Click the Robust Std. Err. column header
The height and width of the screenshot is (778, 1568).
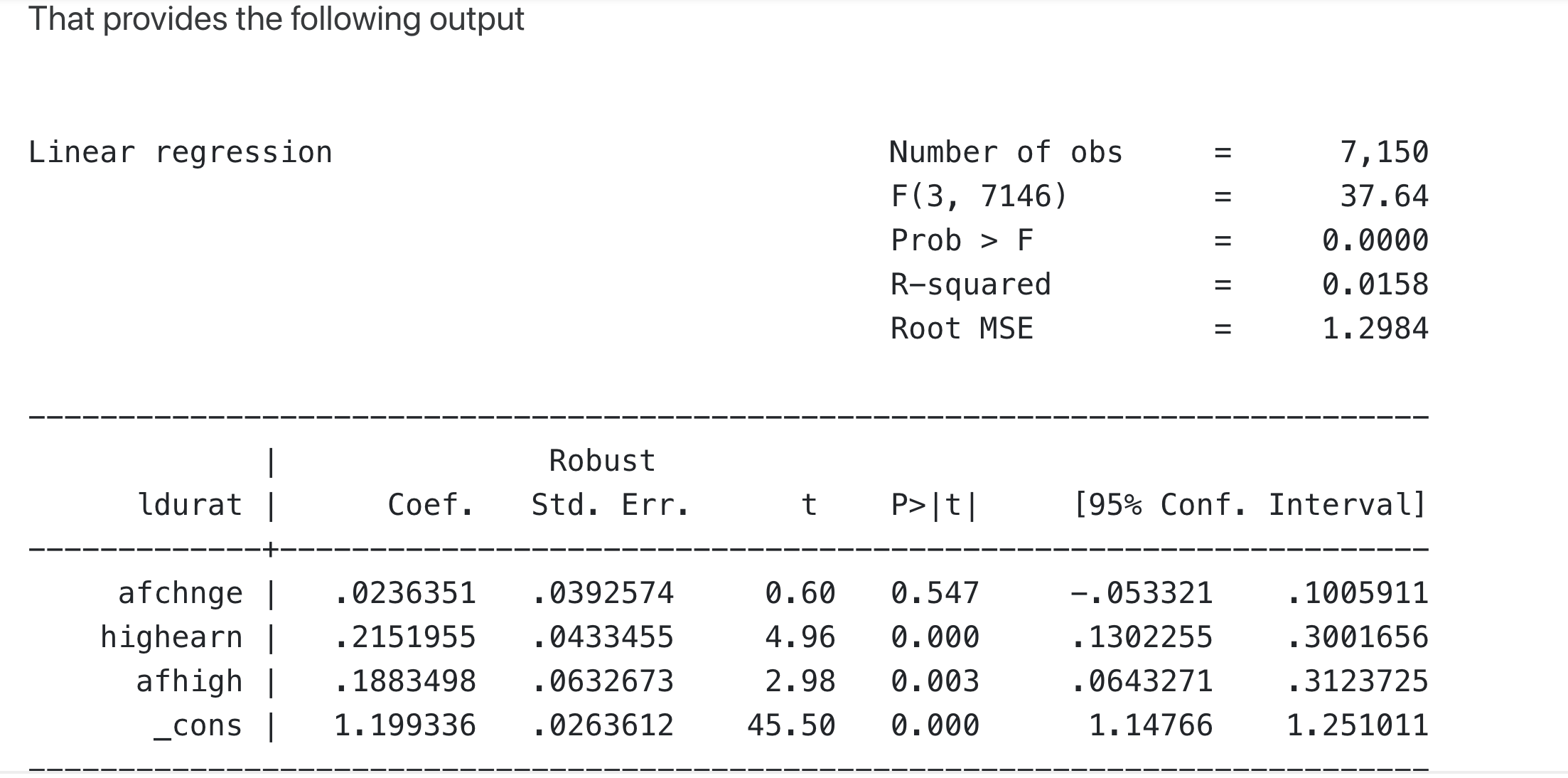[x=610, y=483]
